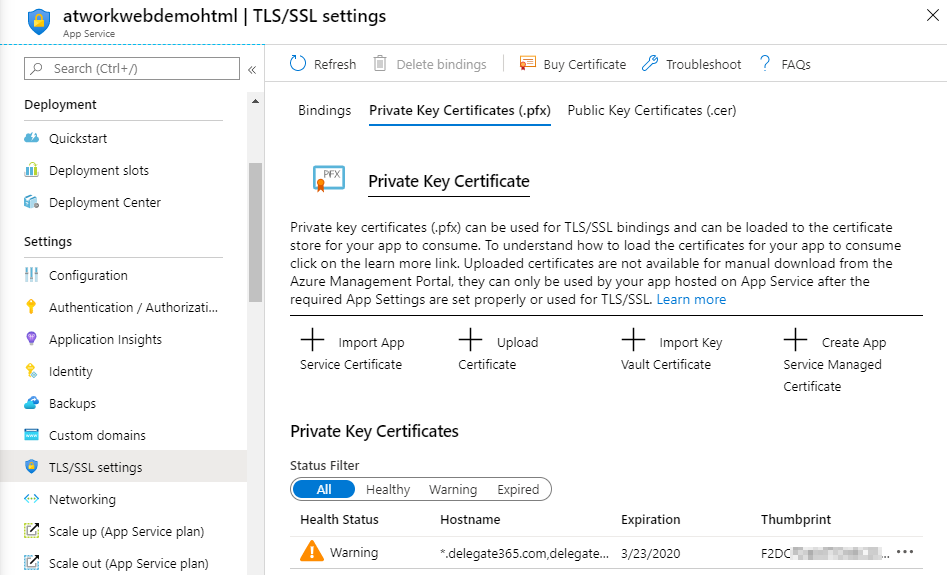The image size is (947, 575).
Task: Switch to the Bindings tab
Action: pos(324,110)
